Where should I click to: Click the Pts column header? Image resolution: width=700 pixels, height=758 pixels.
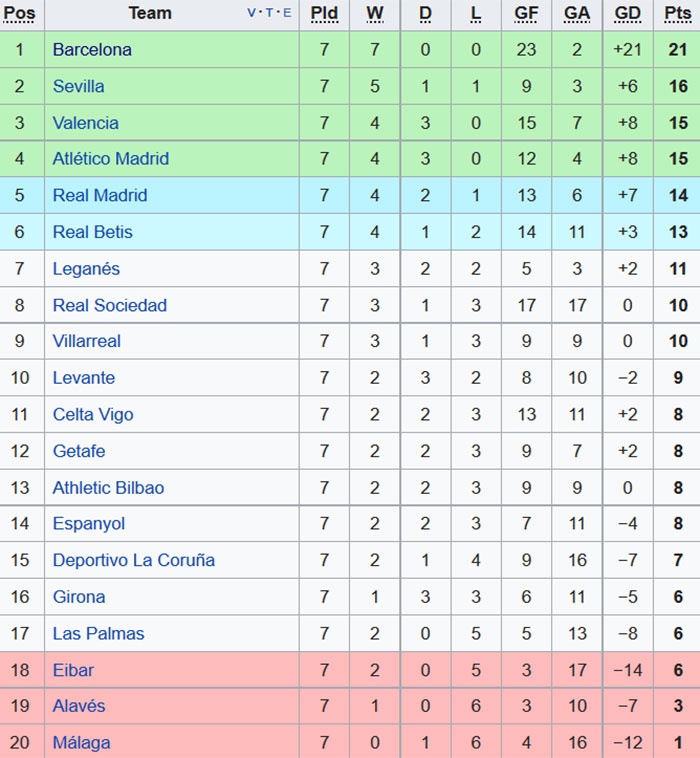point(677,13)
